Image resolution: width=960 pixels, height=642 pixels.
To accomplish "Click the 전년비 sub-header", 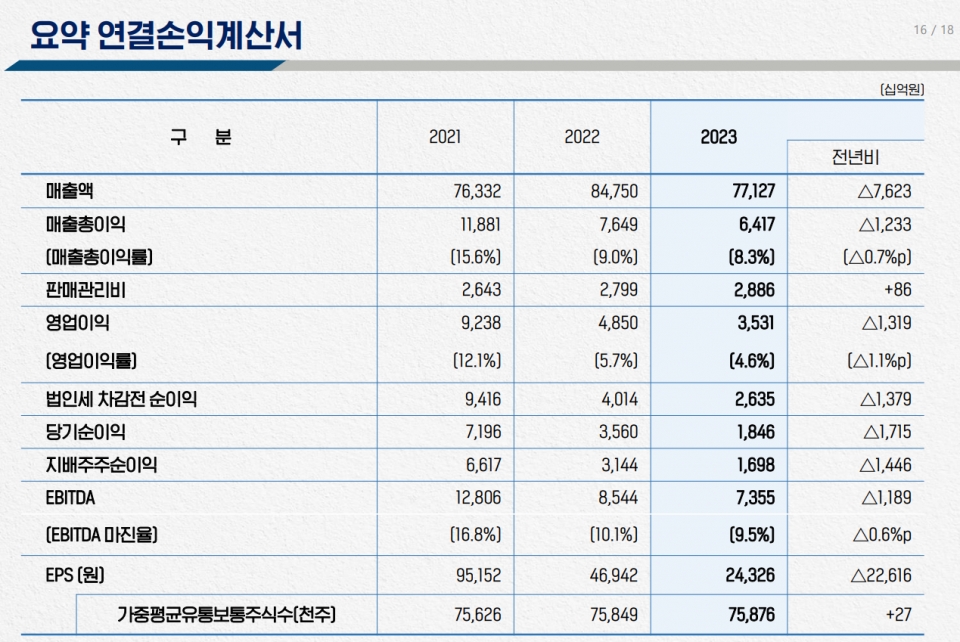I will pos(855,158).
